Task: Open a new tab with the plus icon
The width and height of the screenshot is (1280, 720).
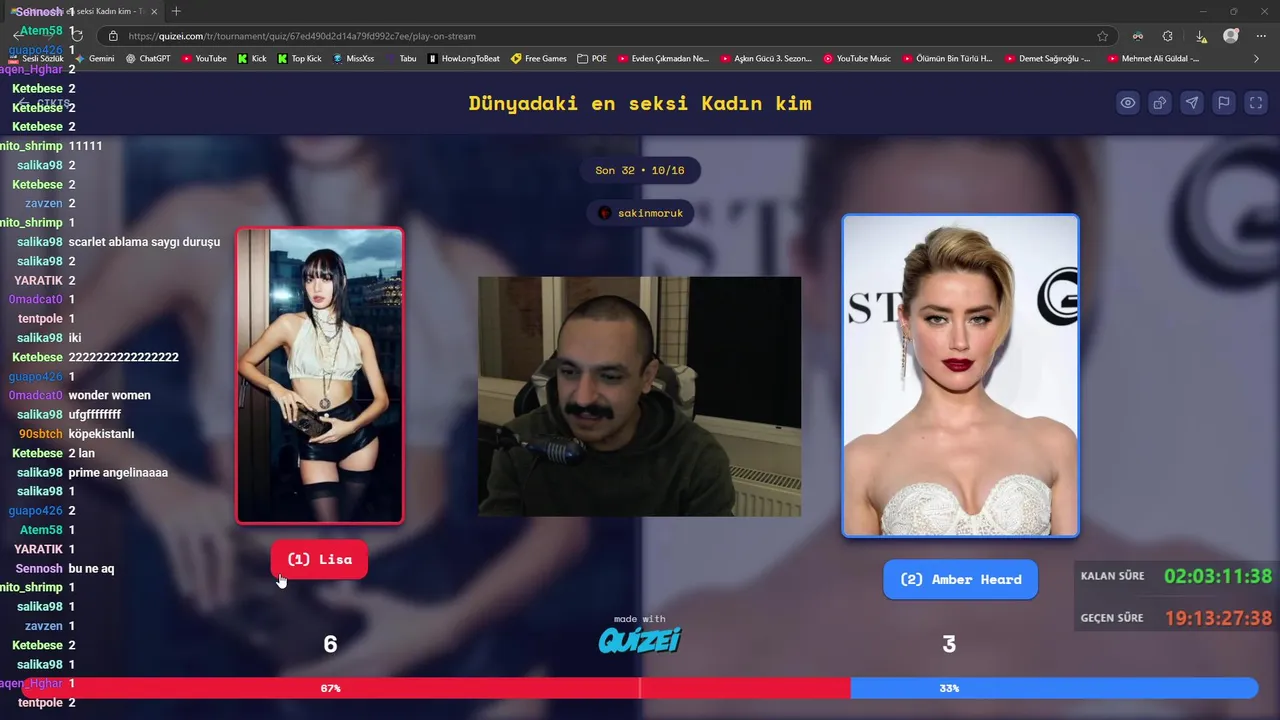Action: point(176,11)
